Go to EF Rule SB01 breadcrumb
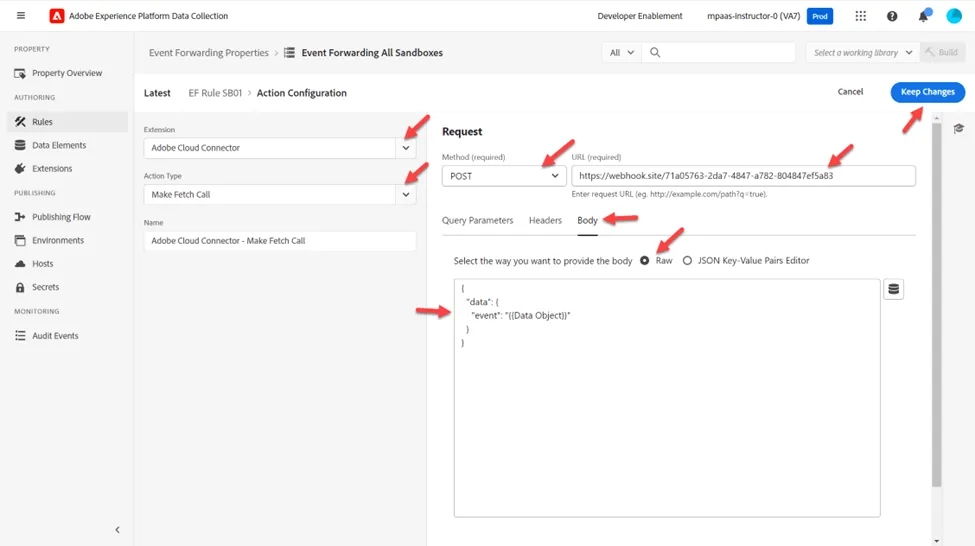The height and width of the screenshot is (546, 975). point(215,93)
